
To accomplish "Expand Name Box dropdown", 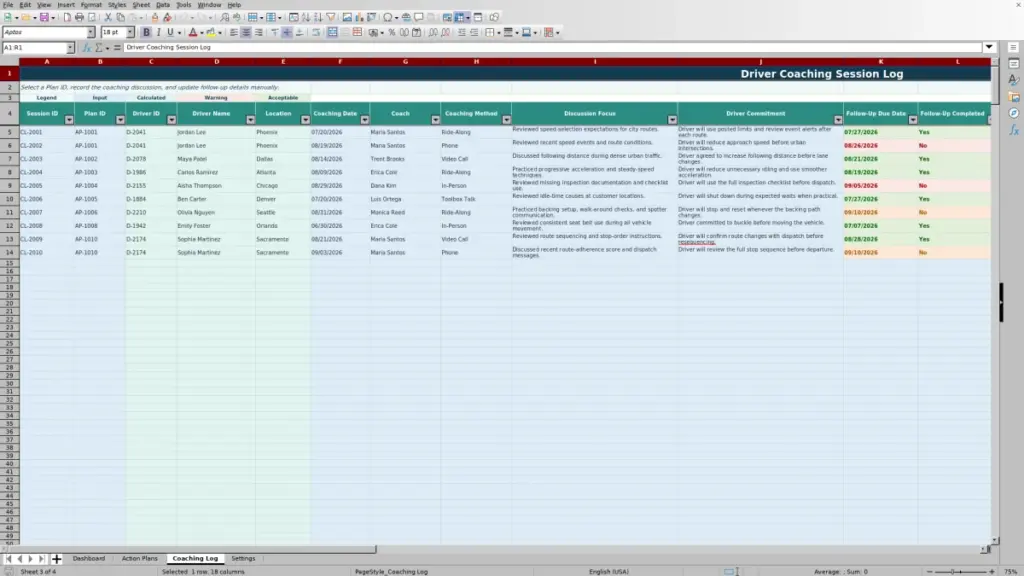I will coord(70,47).
